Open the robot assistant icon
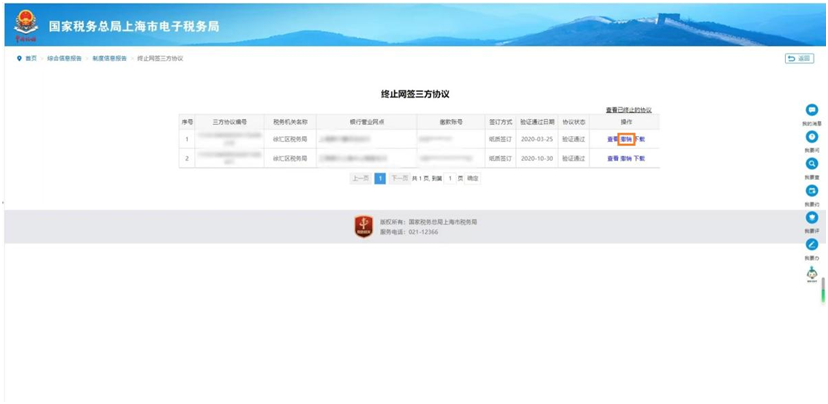This screenshot has width=828, height=404. point(812,274)
